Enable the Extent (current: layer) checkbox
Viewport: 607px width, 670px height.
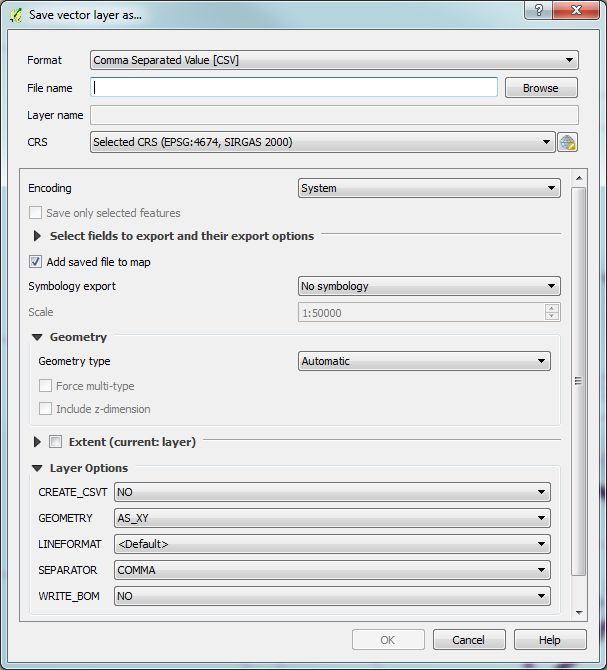click(x=56, y=441)
